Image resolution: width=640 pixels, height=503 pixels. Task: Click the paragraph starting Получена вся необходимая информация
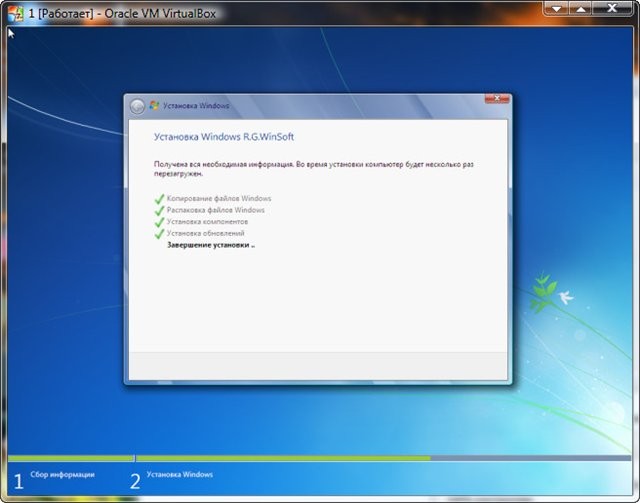(313, 169)
